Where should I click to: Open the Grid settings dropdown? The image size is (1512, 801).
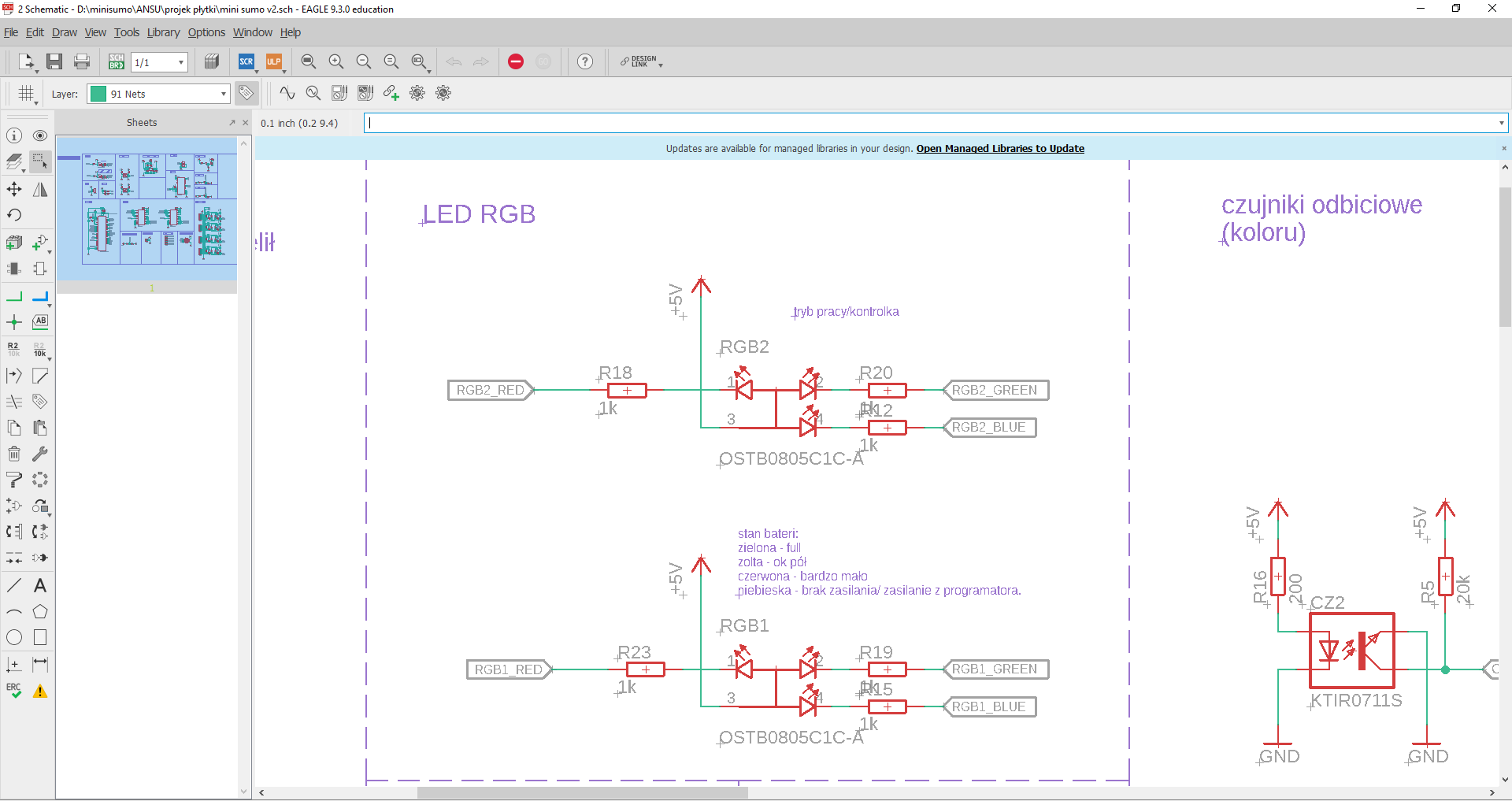click(37, 102)
